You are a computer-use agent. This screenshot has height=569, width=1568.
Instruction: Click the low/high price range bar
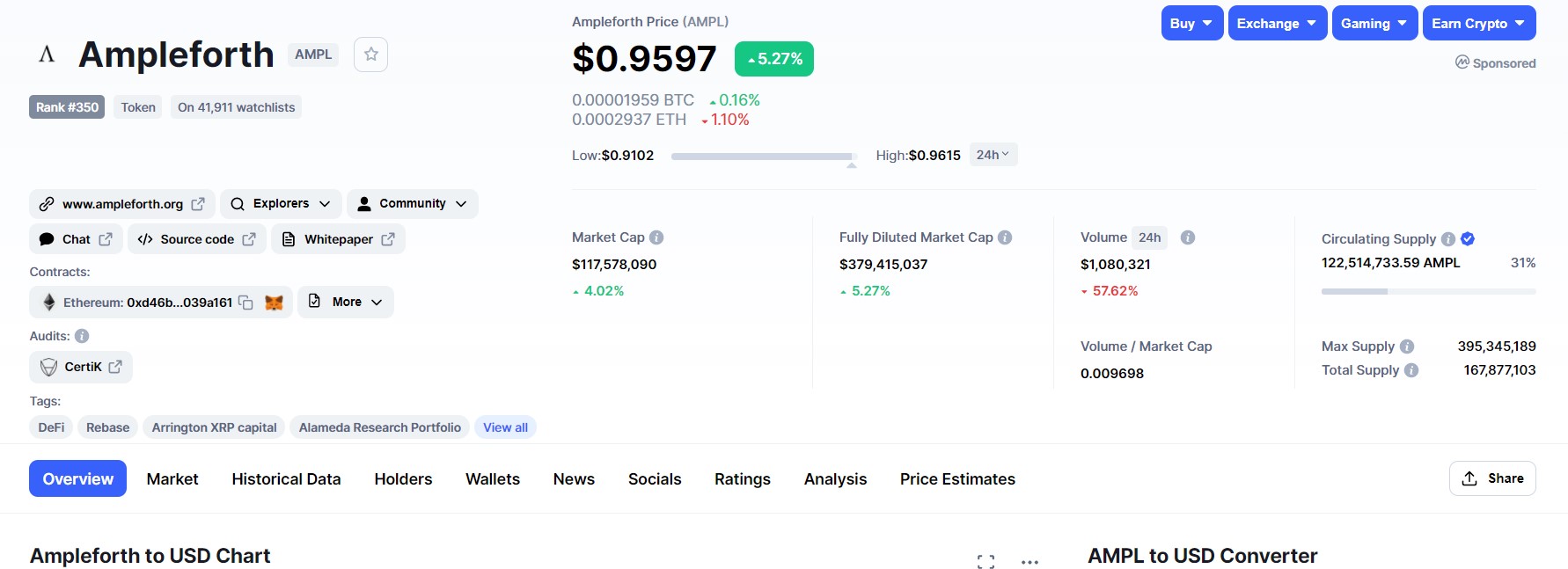tap(762, 157)
